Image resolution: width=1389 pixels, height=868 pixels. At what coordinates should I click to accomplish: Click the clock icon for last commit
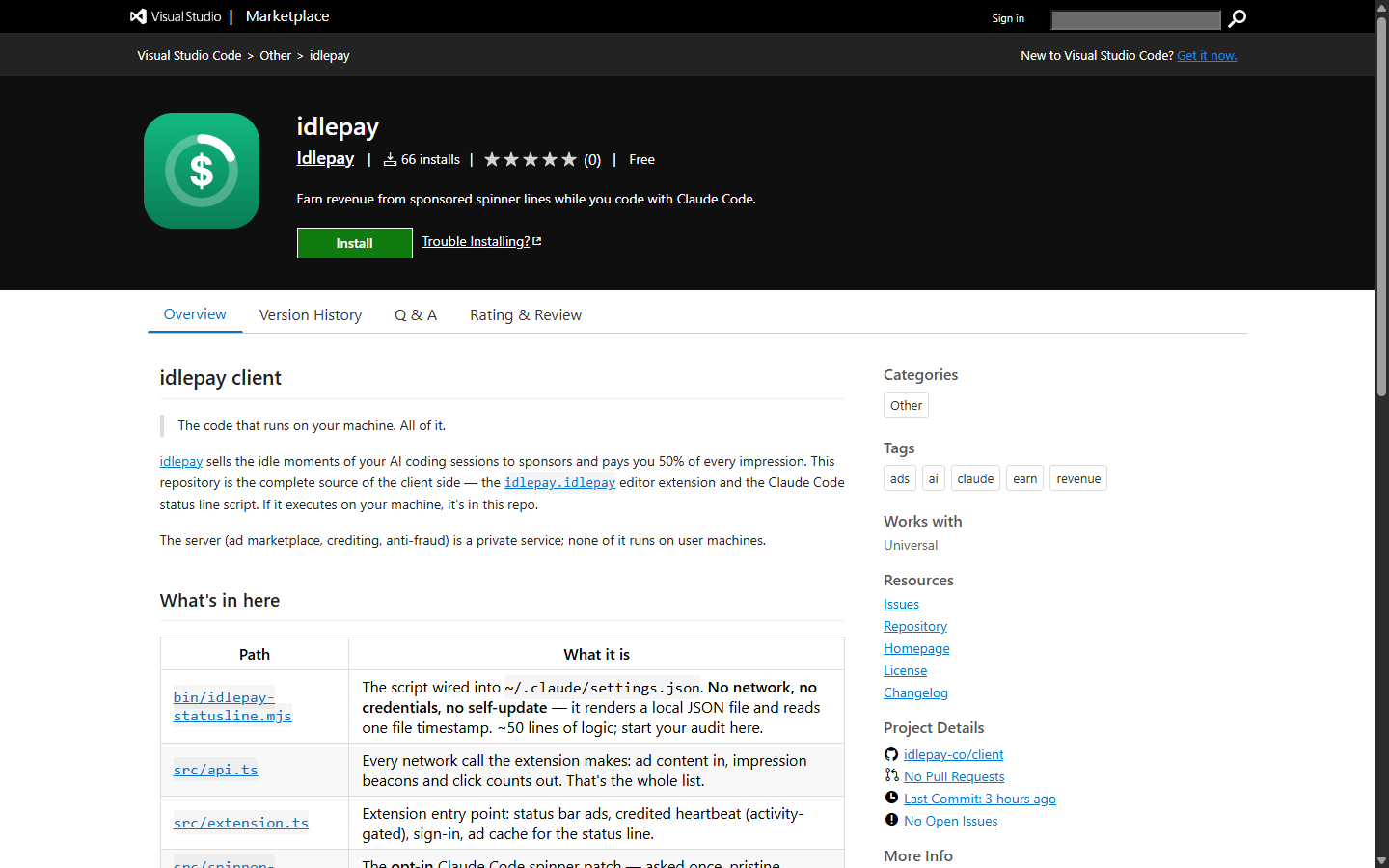(x=891, y=798)
